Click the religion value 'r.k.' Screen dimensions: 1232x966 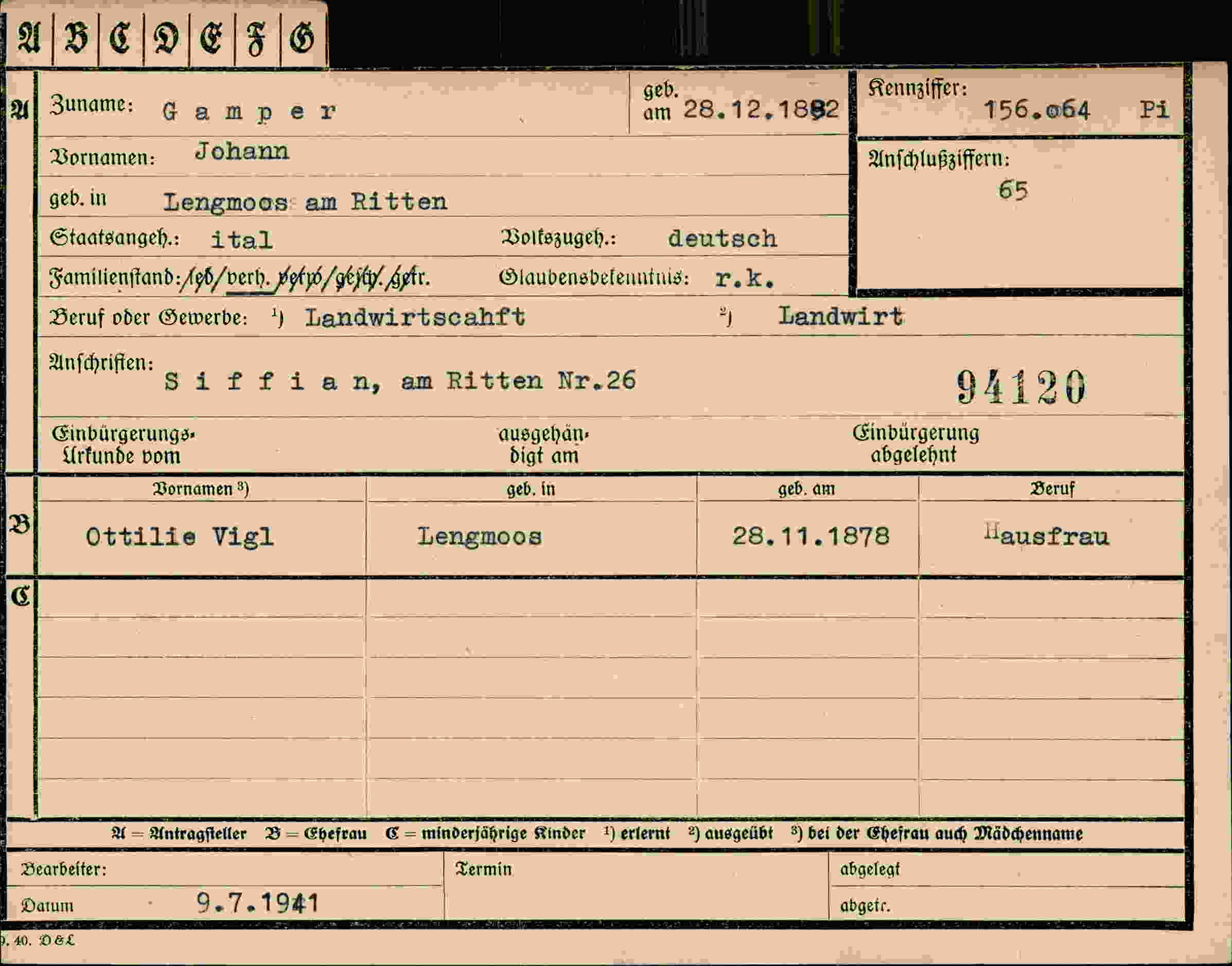(744, 278)
